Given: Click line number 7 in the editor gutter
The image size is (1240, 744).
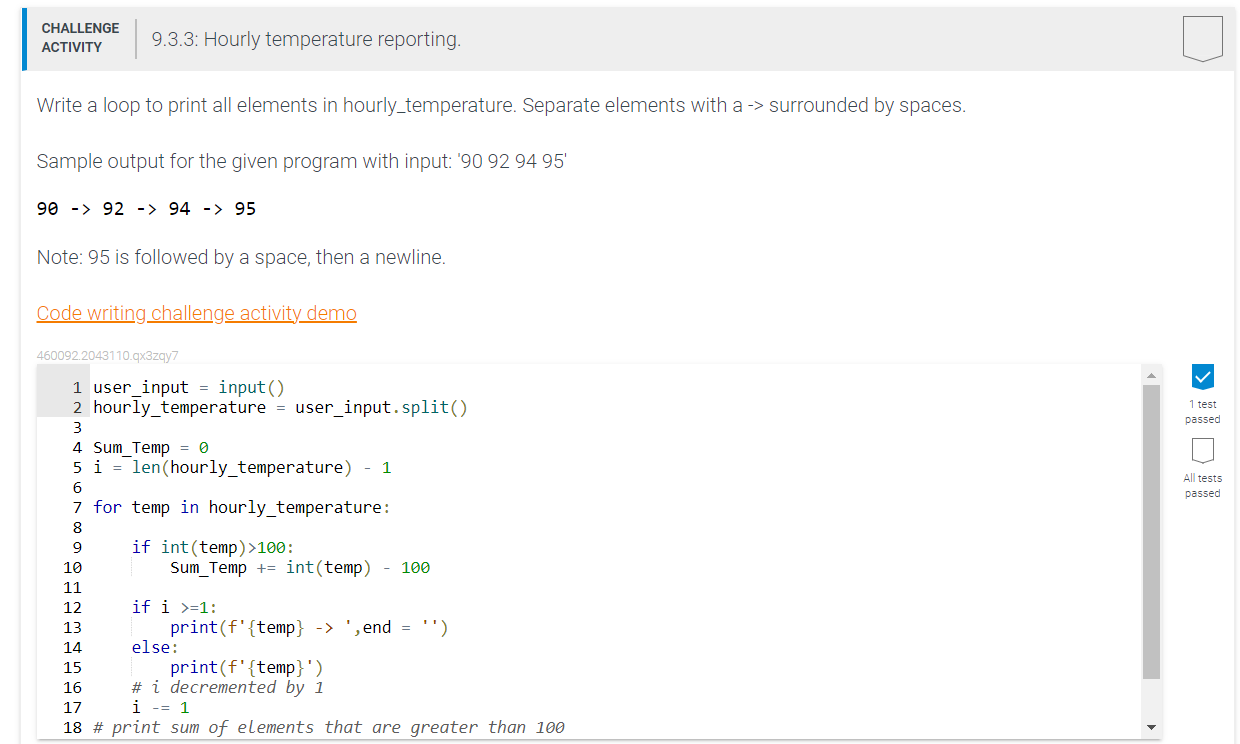Looking at the screenshot, I should pos(76,507).
